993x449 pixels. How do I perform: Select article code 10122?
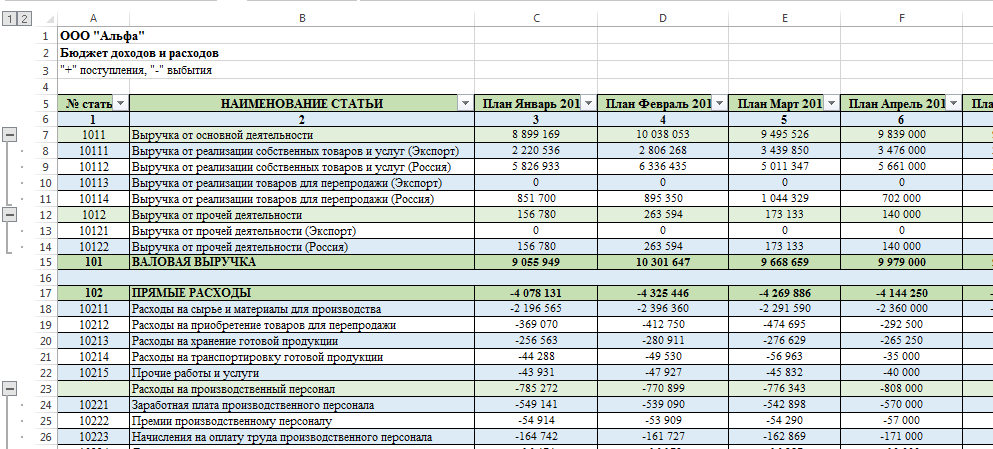(94, 246)
